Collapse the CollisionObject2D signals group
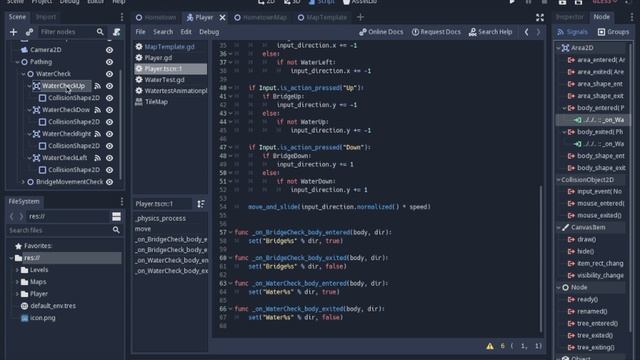 tap(558, 180)
